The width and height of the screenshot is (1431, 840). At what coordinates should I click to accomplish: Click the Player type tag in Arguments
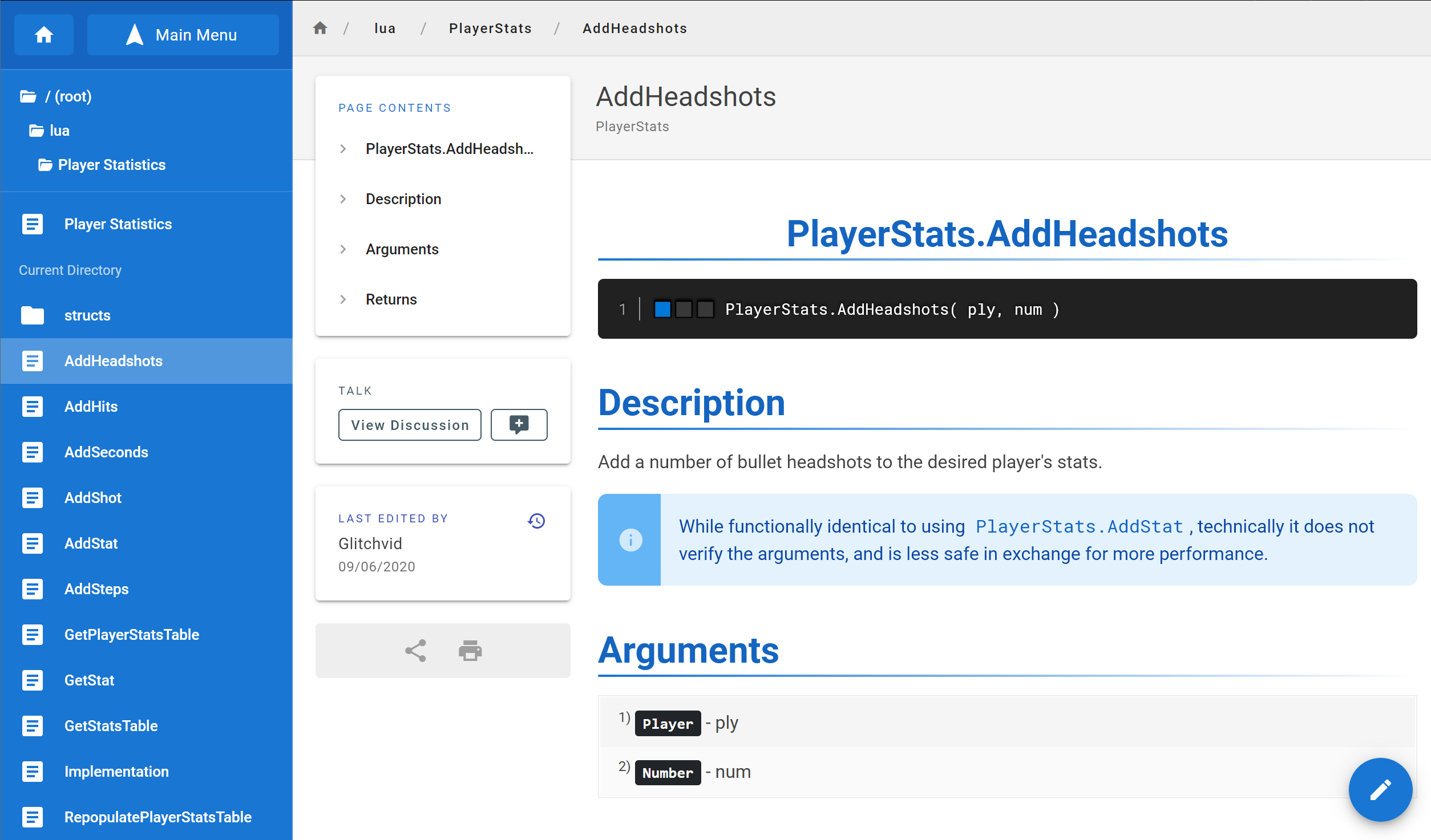click(668, 724)
